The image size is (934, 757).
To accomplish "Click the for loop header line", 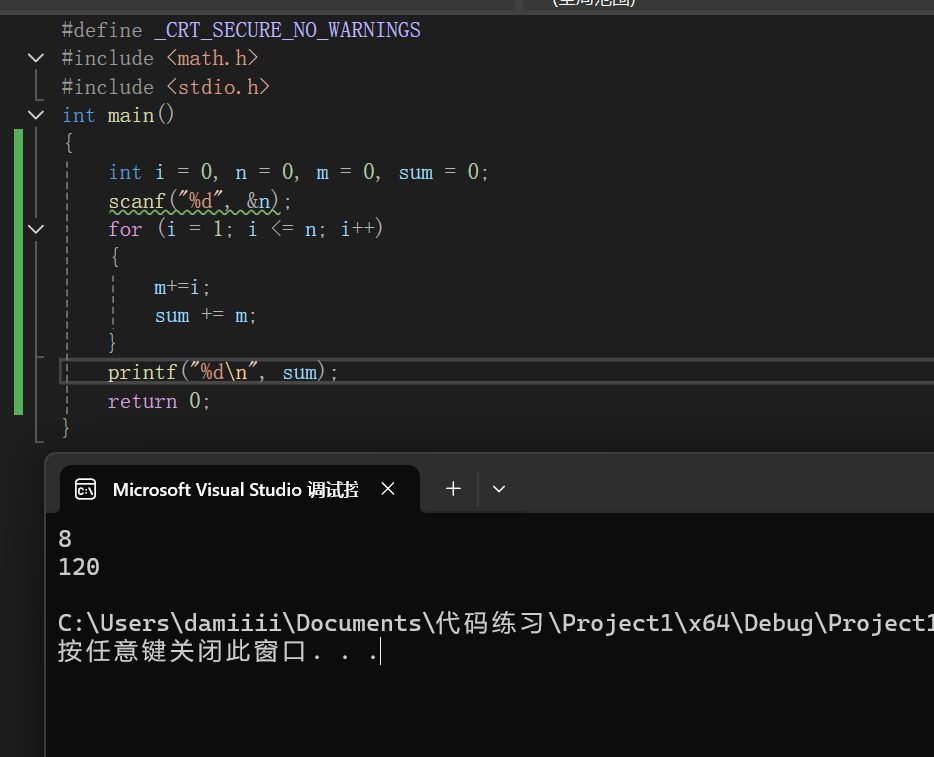I will coord(245,229).
